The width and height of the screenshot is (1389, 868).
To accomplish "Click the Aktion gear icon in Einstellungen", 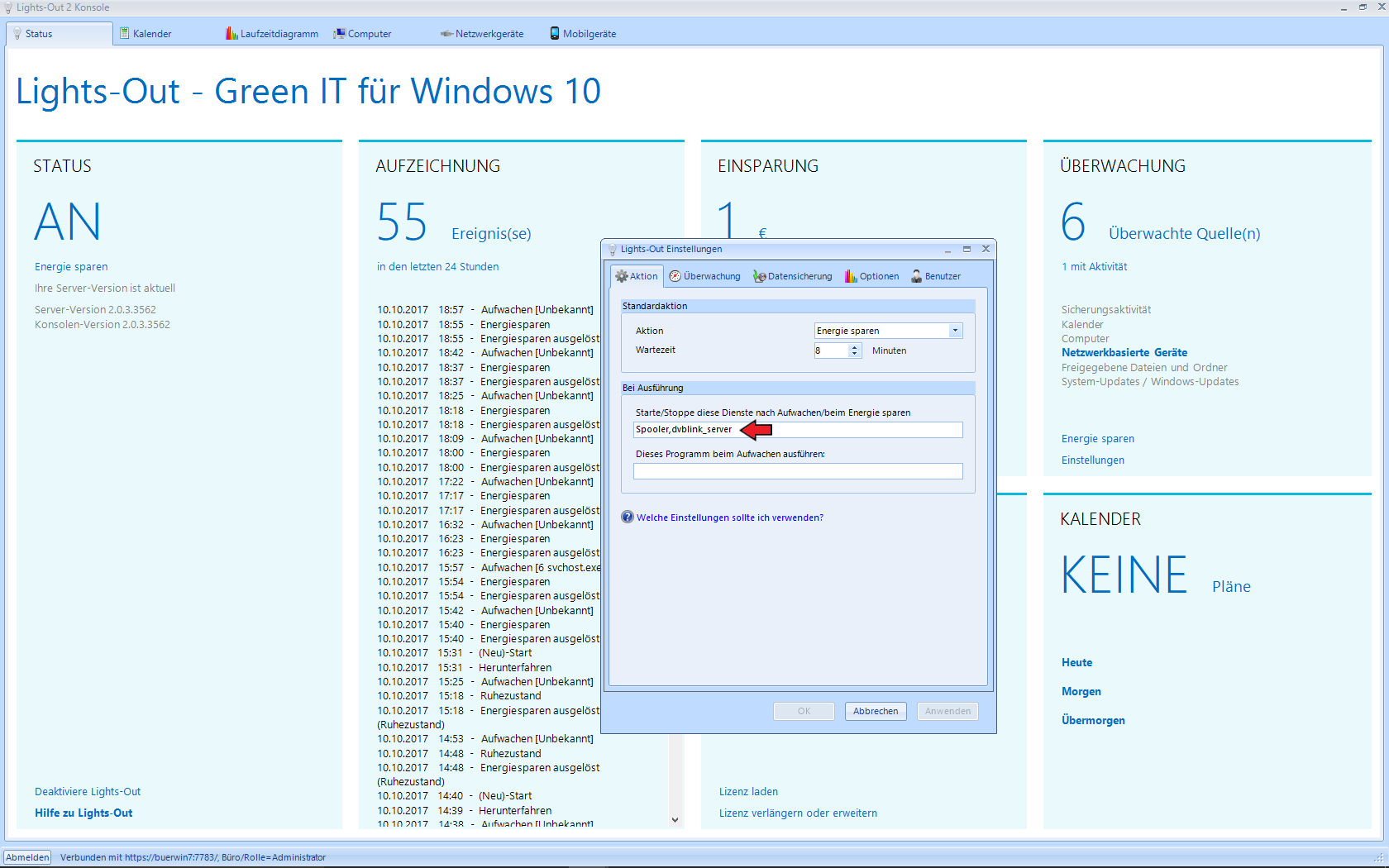I will click(622, 276).
